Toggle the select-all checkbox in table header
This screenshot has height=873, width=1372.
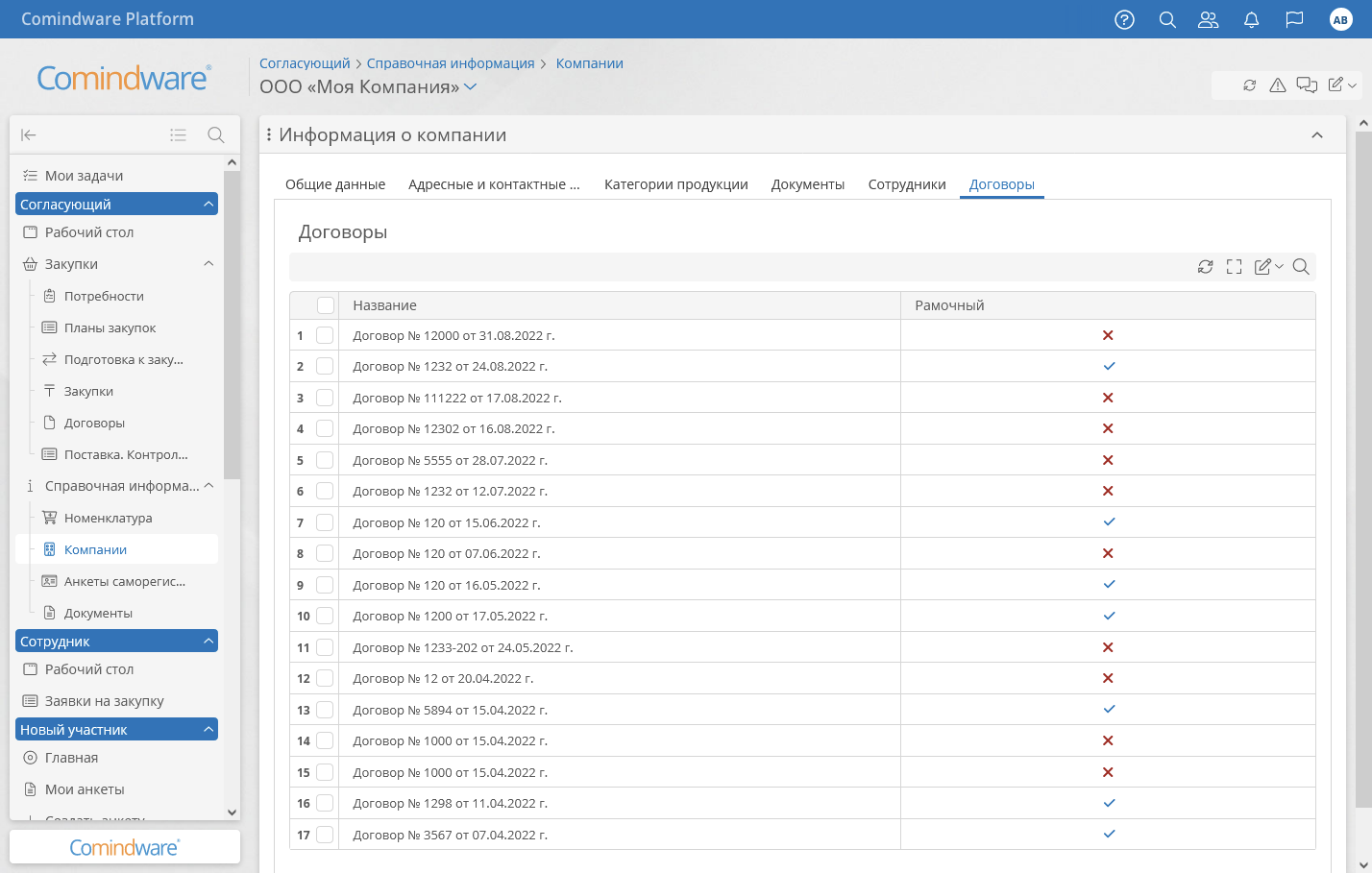pos(326,305)
